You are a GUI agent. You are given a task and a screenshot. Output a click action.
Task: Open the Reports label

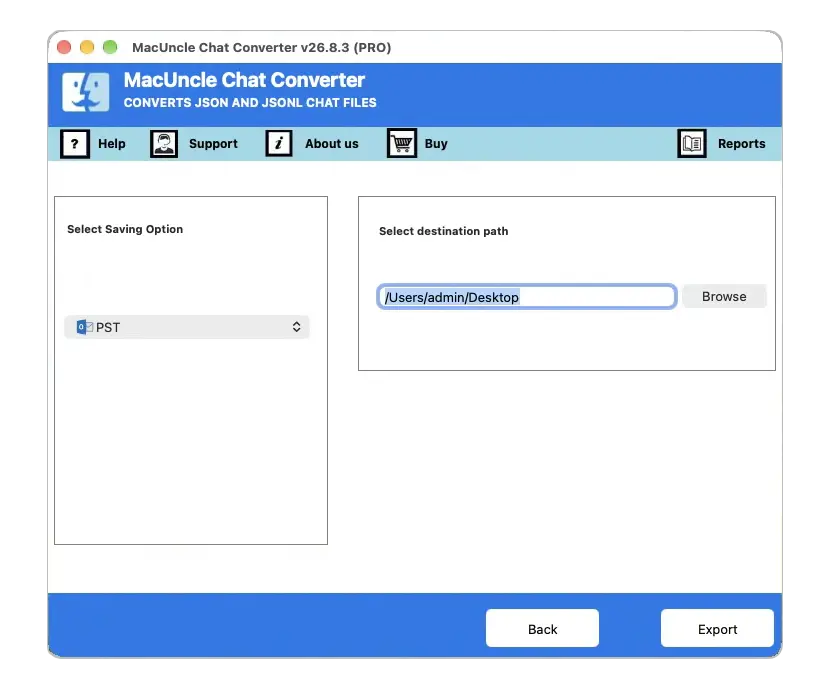[x=742, y=144]
